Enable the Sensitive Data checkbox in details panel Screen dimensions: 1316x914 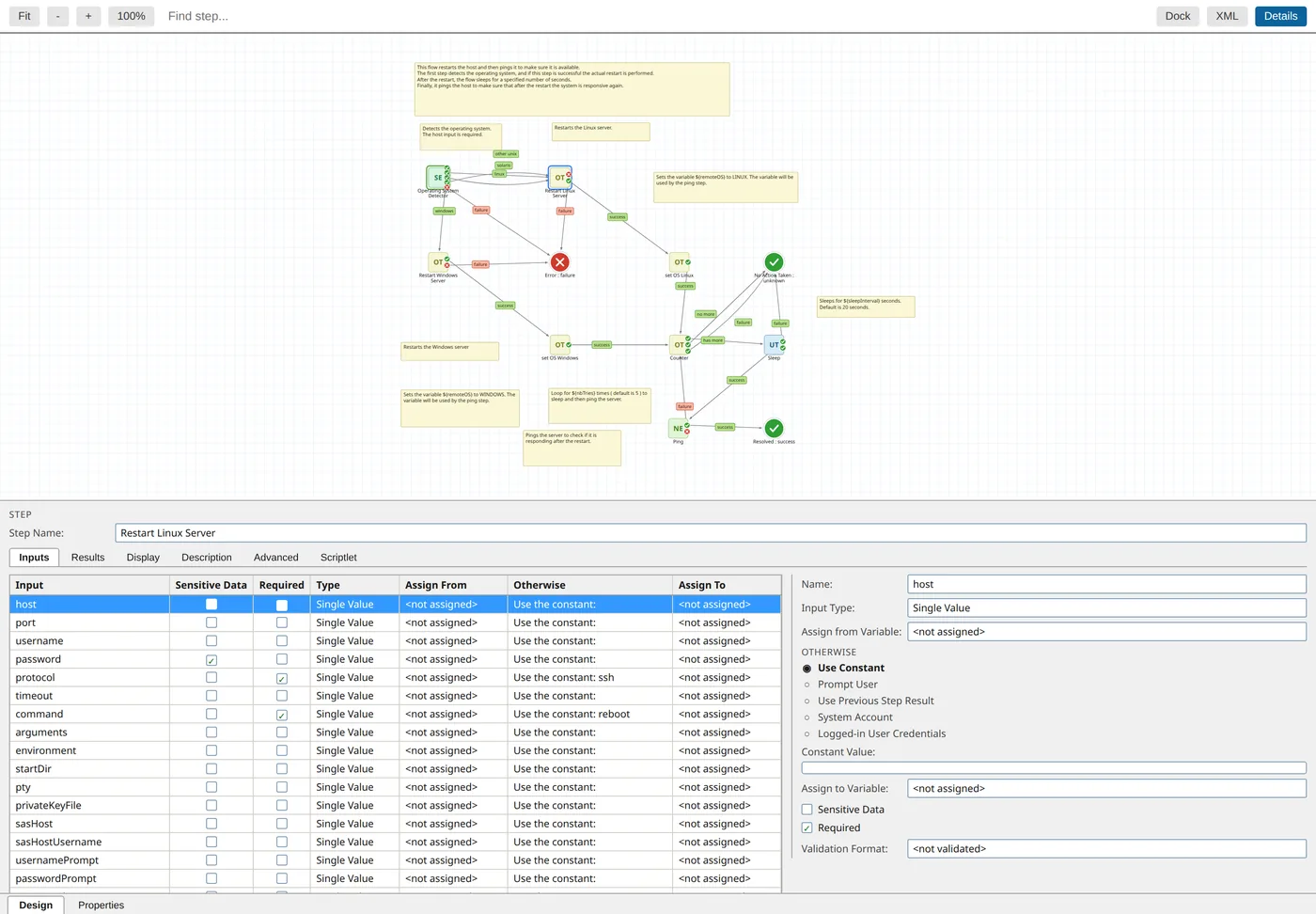[807, 810]
